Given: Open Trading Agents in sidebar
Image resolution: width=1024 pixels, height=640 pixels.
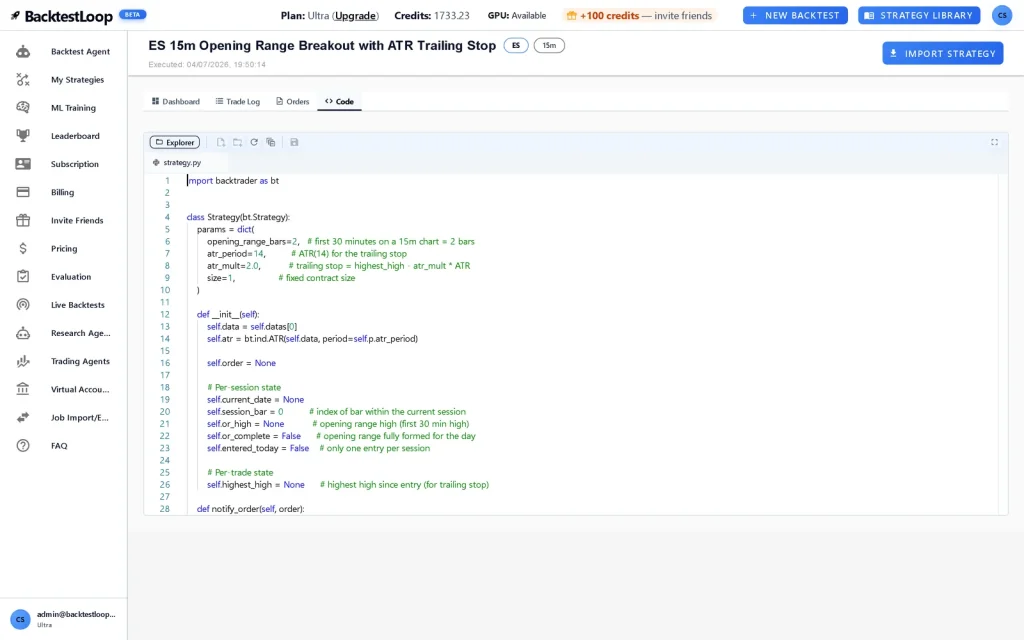Looking at the screenshot, I should tap(63, 361).
